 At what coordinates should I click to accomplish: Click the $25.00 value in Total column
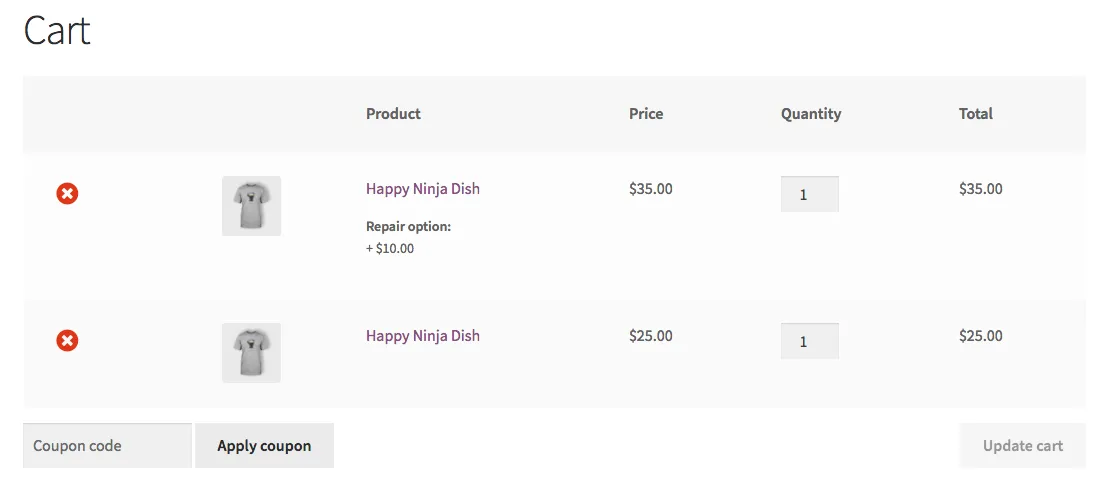tap(980, 336)
